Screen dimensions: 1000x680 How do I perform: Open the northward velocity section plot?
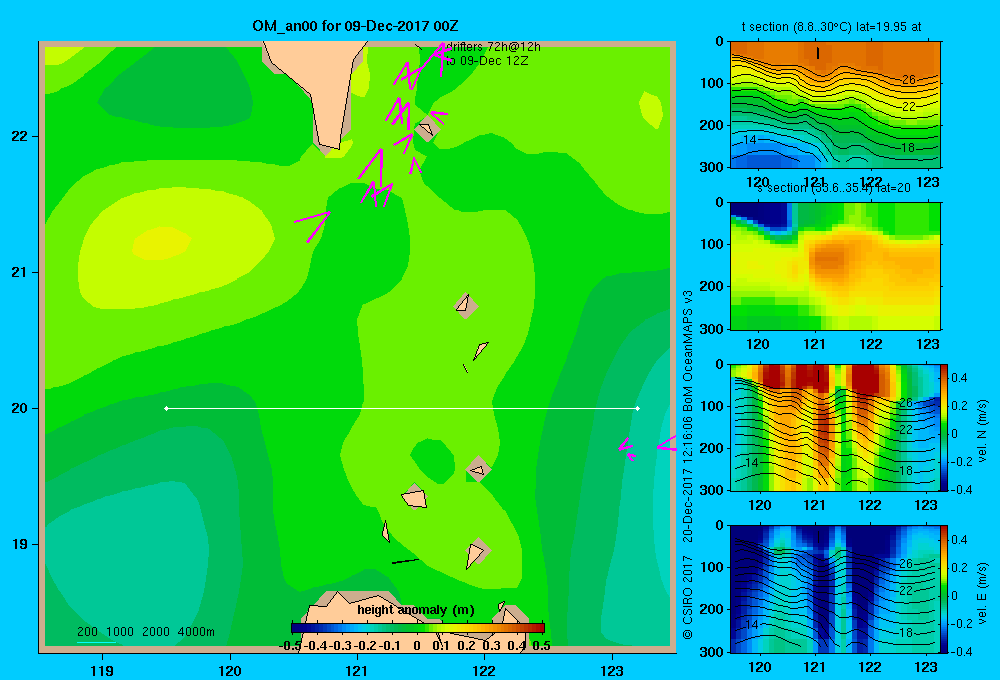(x=835, y=427)
